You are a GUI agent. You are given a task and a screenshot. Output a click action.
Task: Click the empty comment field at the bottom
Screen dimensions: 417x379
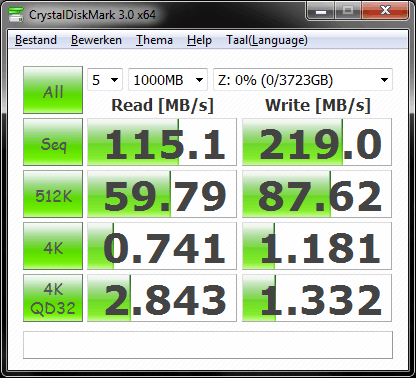208,345
